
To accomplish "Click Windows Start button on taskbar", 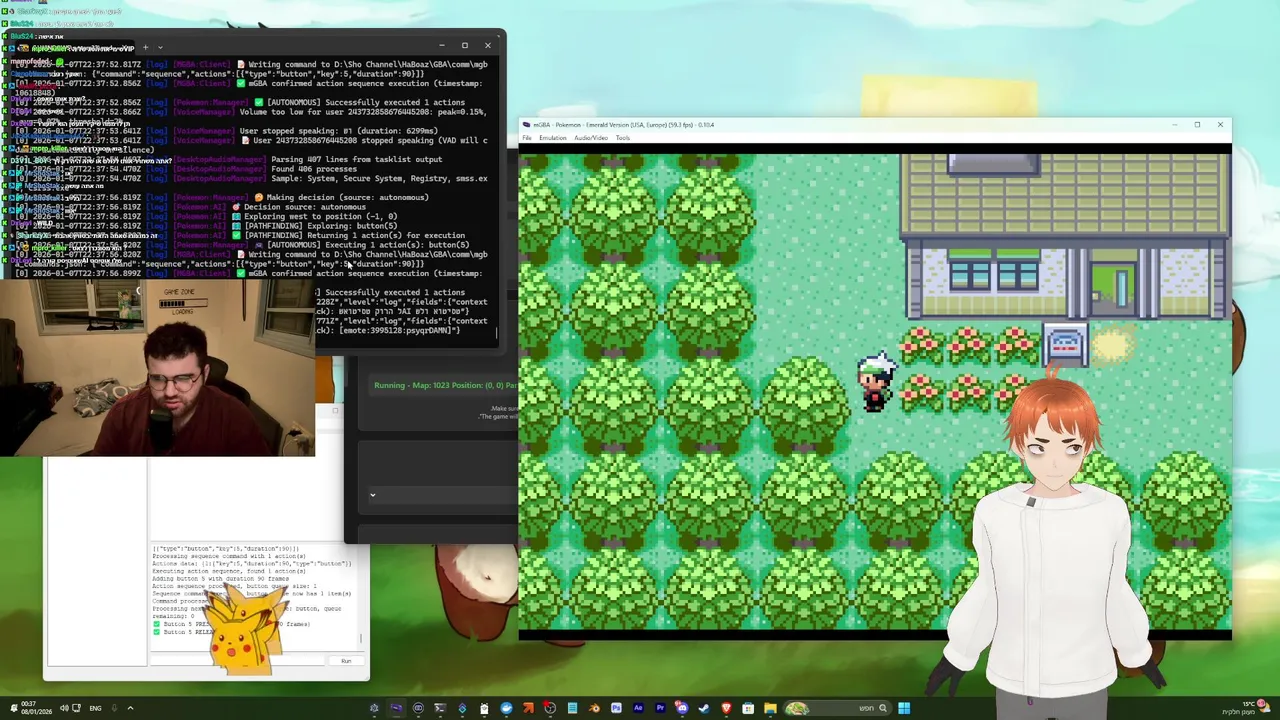I will [x=904, y=708].
